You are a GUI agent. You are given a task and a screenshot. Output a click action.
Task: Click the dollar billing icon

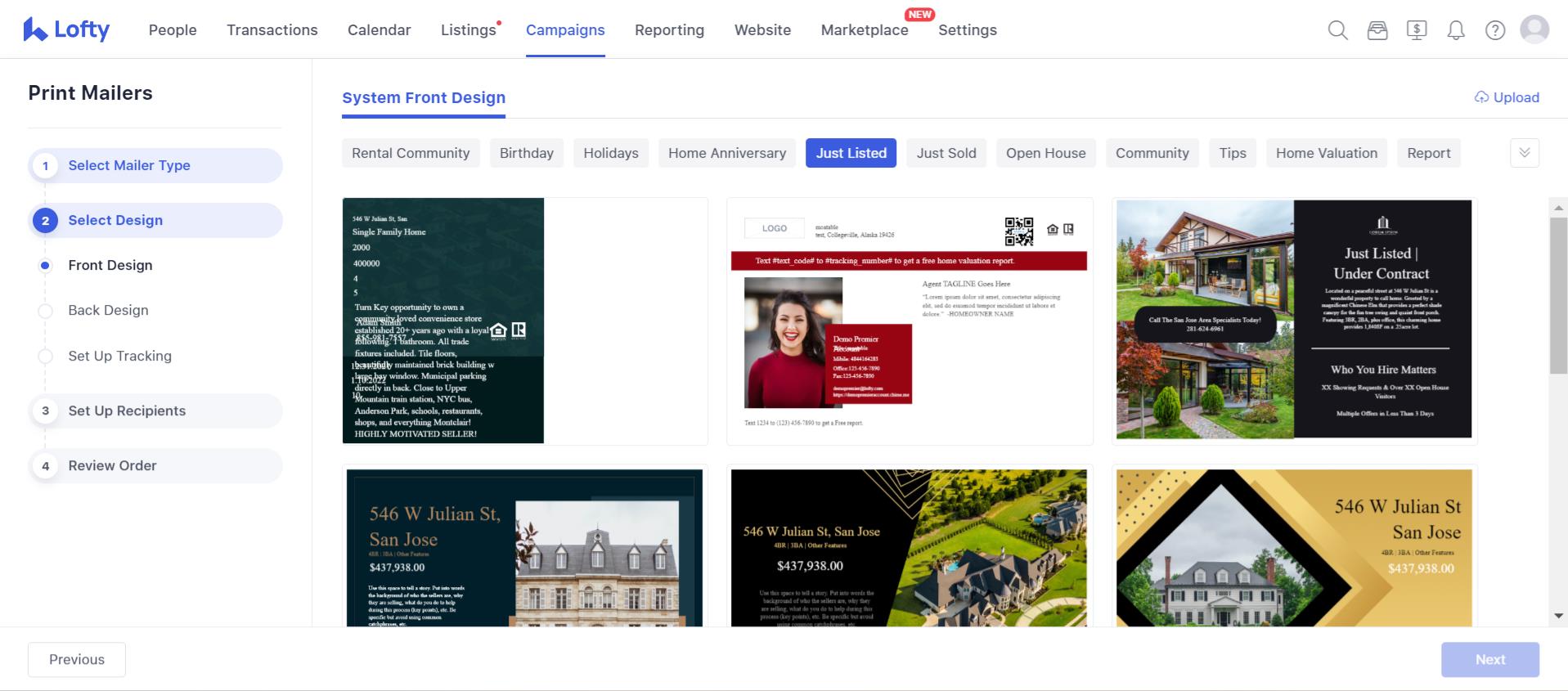pyautogui.click(x=1417, y=30)
